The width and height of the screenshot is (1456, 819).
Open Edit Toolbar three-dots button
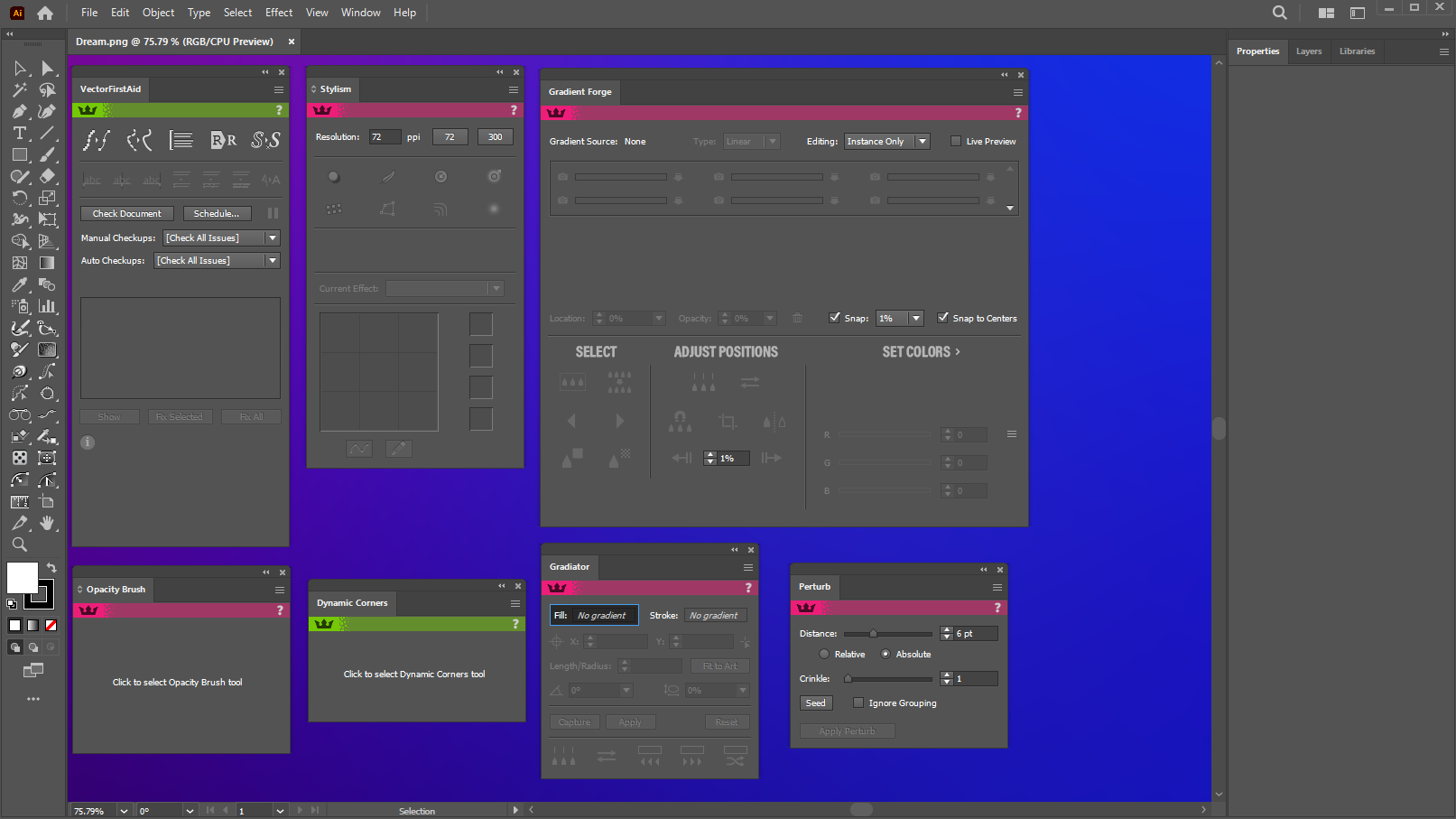[x=33, y=699]
